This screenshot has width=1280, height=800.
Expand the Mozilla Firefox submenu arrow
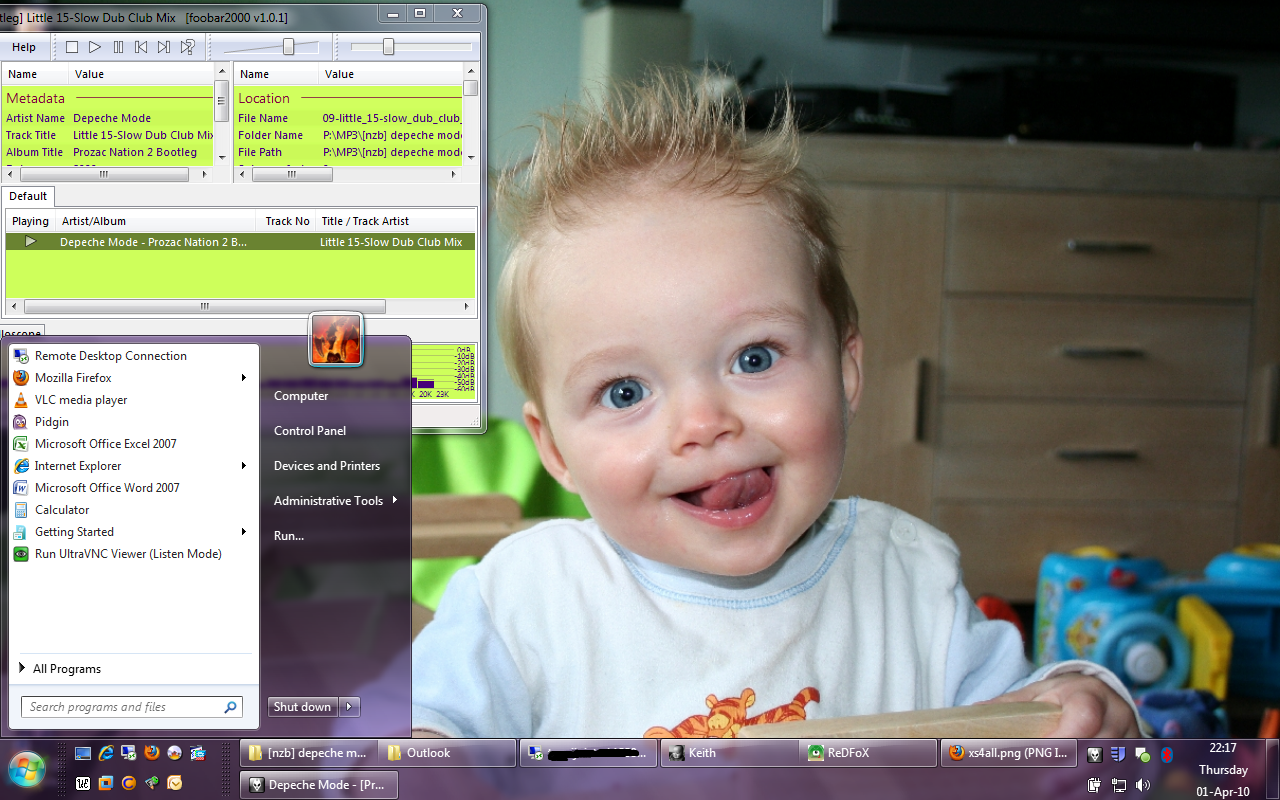point(243,378)
